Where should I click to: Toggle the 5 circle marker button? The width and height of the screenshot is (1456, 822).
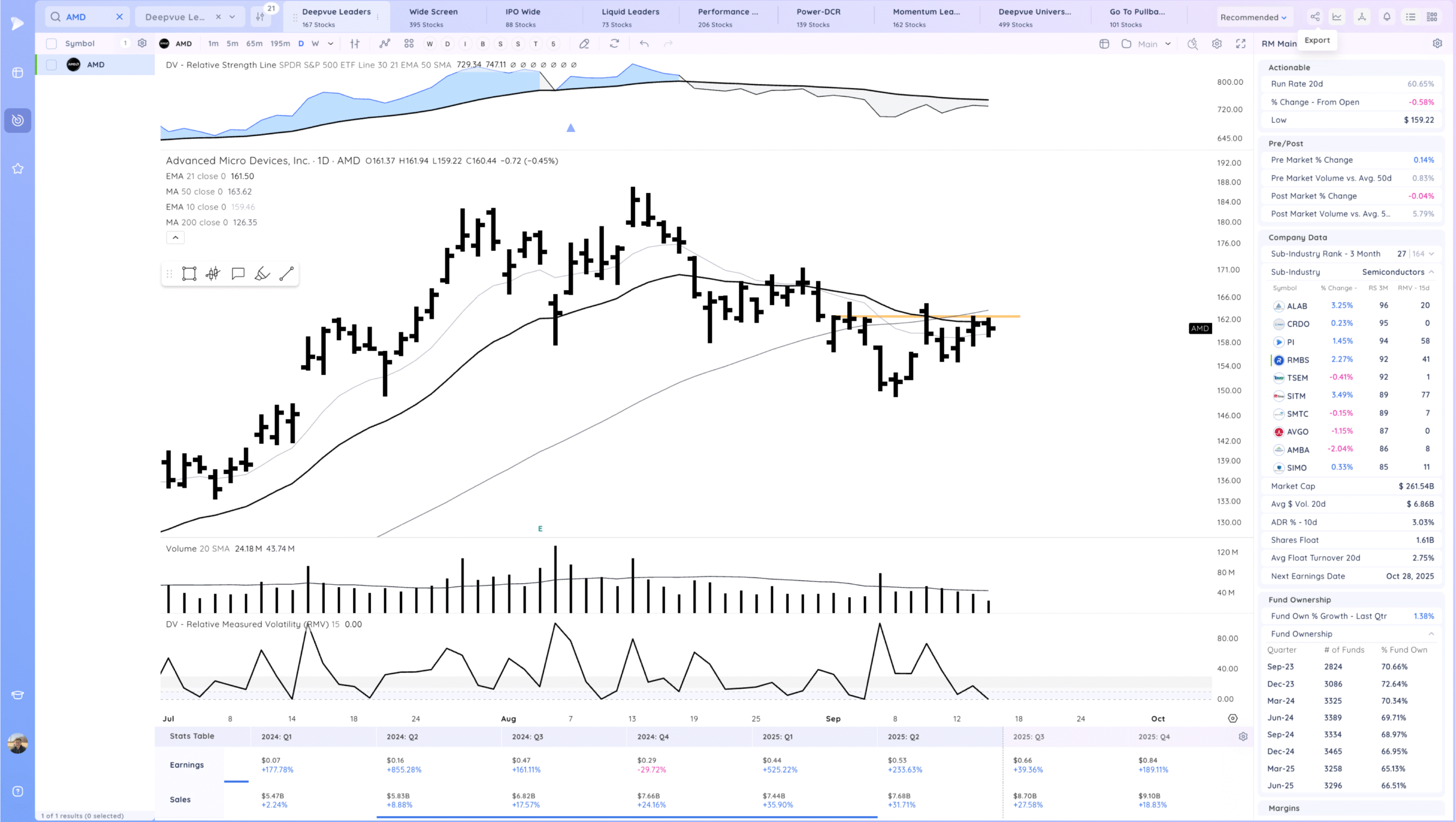[x=553, y=44]
